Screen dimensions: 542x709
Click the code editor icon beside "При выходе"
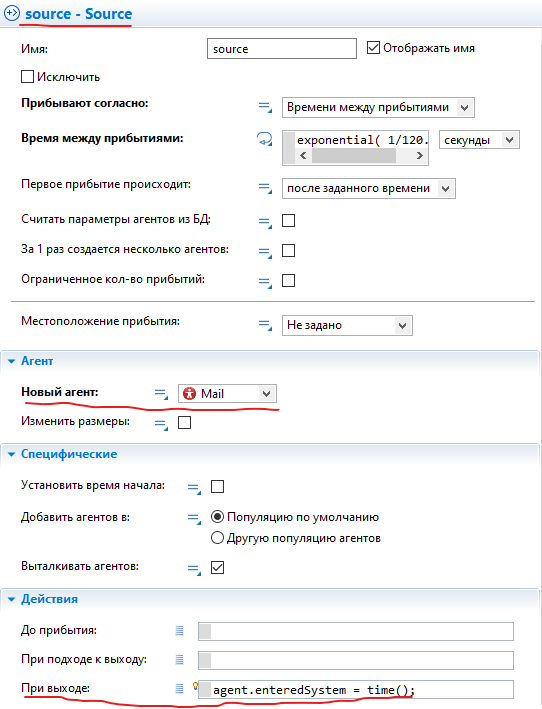pos(179,688)
